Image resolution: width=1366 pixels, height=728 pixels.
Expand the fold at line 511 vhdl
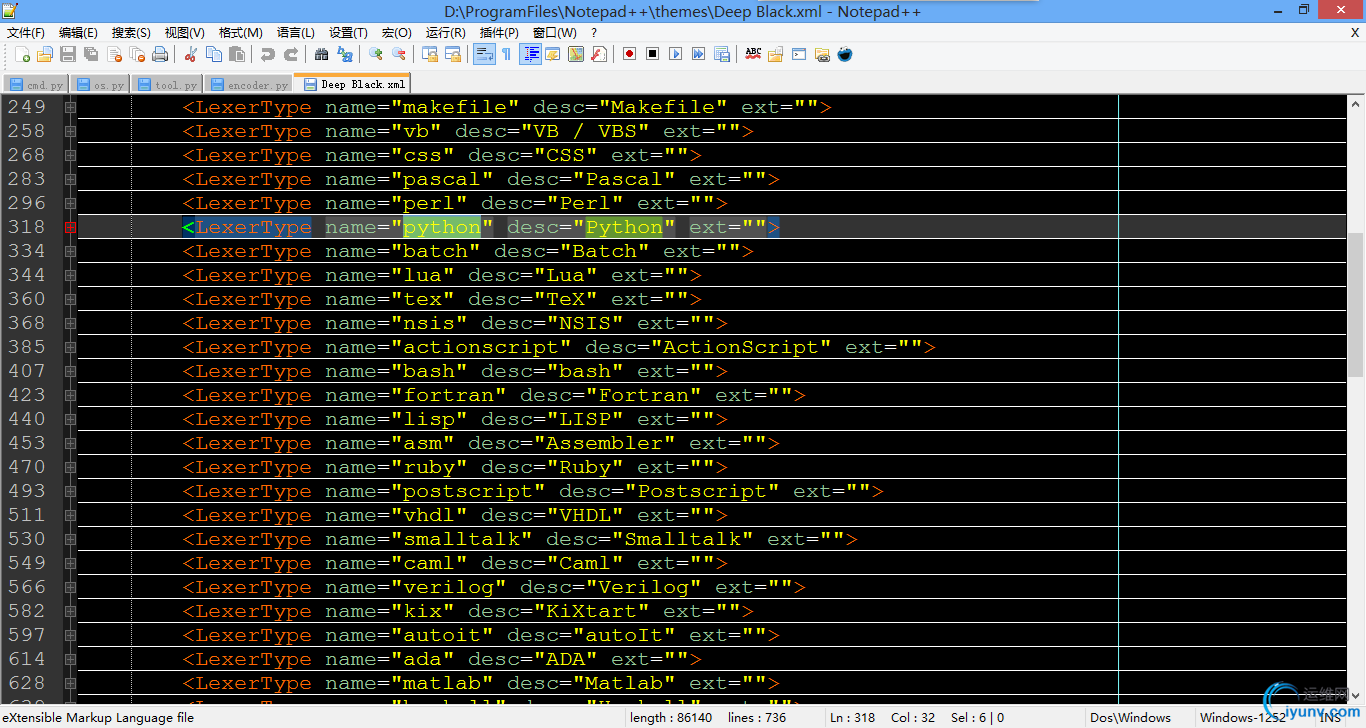70,515
